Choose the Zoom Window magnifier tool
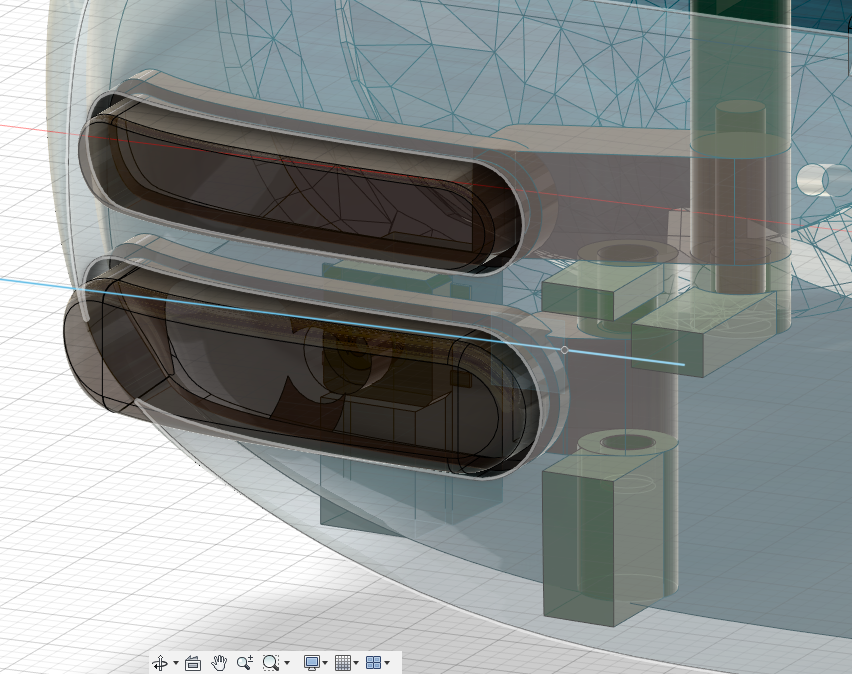 (x=271, y=663)
